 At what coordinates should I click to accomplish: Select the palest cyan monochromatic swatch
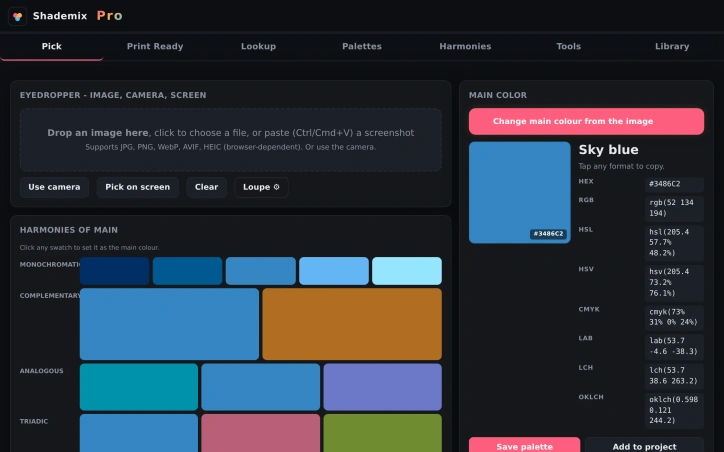click(407, 271)
